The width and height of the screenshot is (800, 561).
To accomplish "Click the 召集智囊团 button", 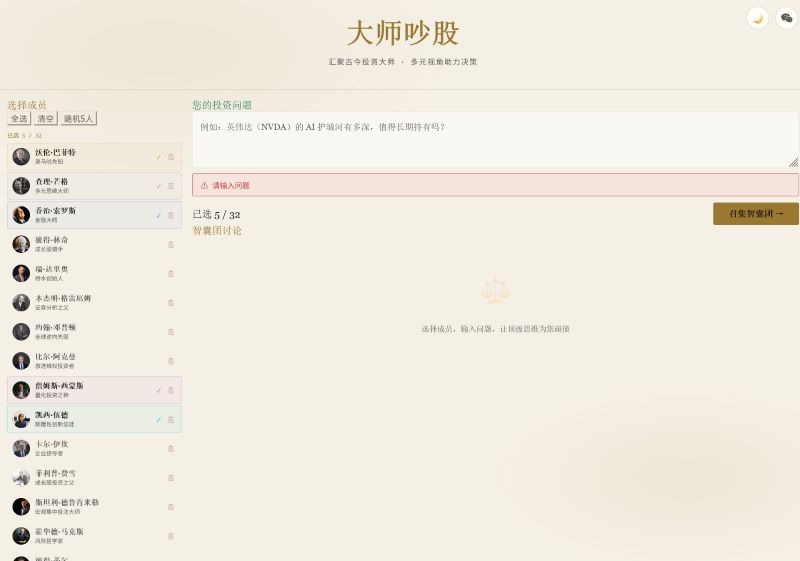I will point(756,214).
